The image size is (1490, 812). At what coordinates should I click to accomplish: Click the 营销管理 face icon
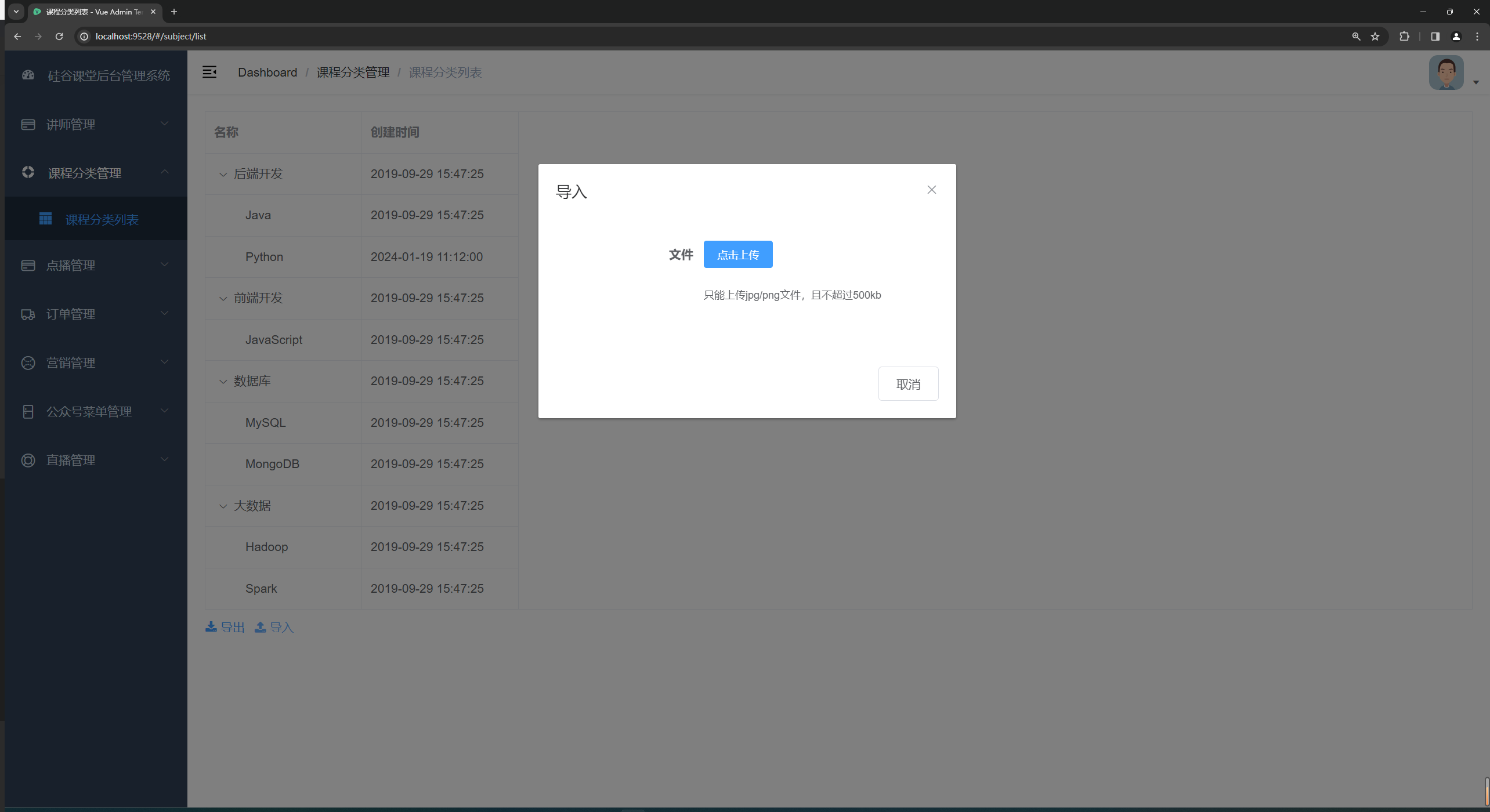coord(28,362)
